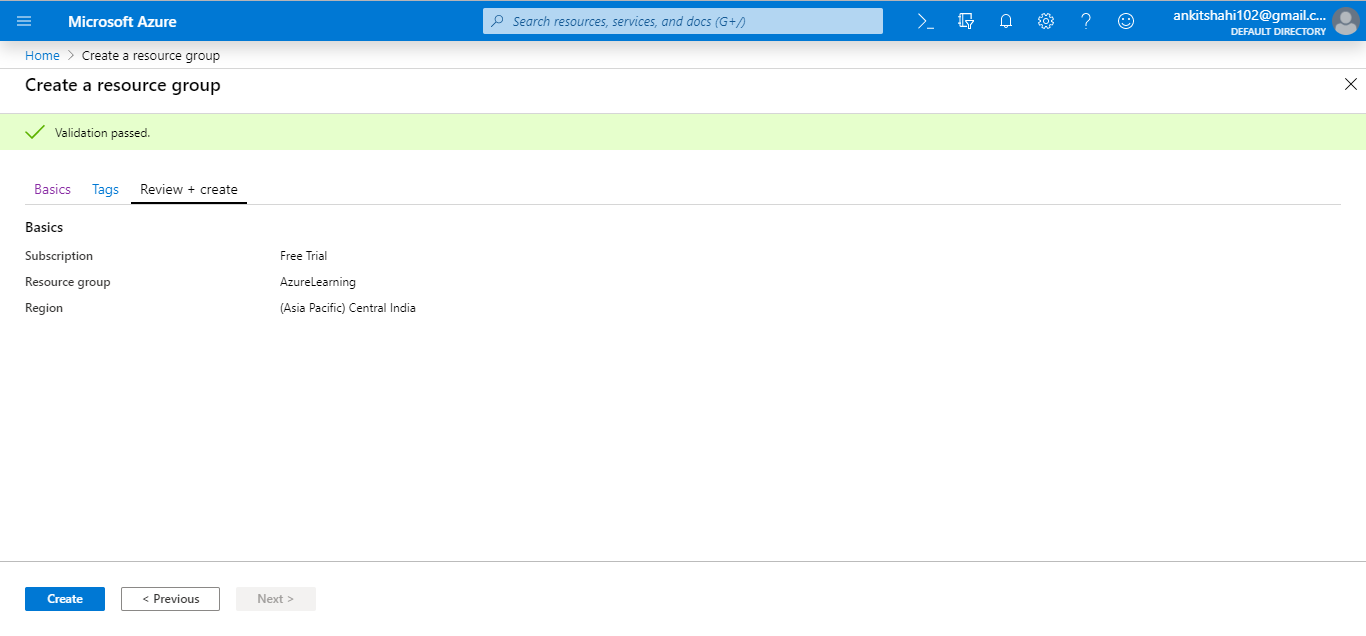Click the disabled Next button
Viewport: 1366px width, 636px height.
pos(275,598)
